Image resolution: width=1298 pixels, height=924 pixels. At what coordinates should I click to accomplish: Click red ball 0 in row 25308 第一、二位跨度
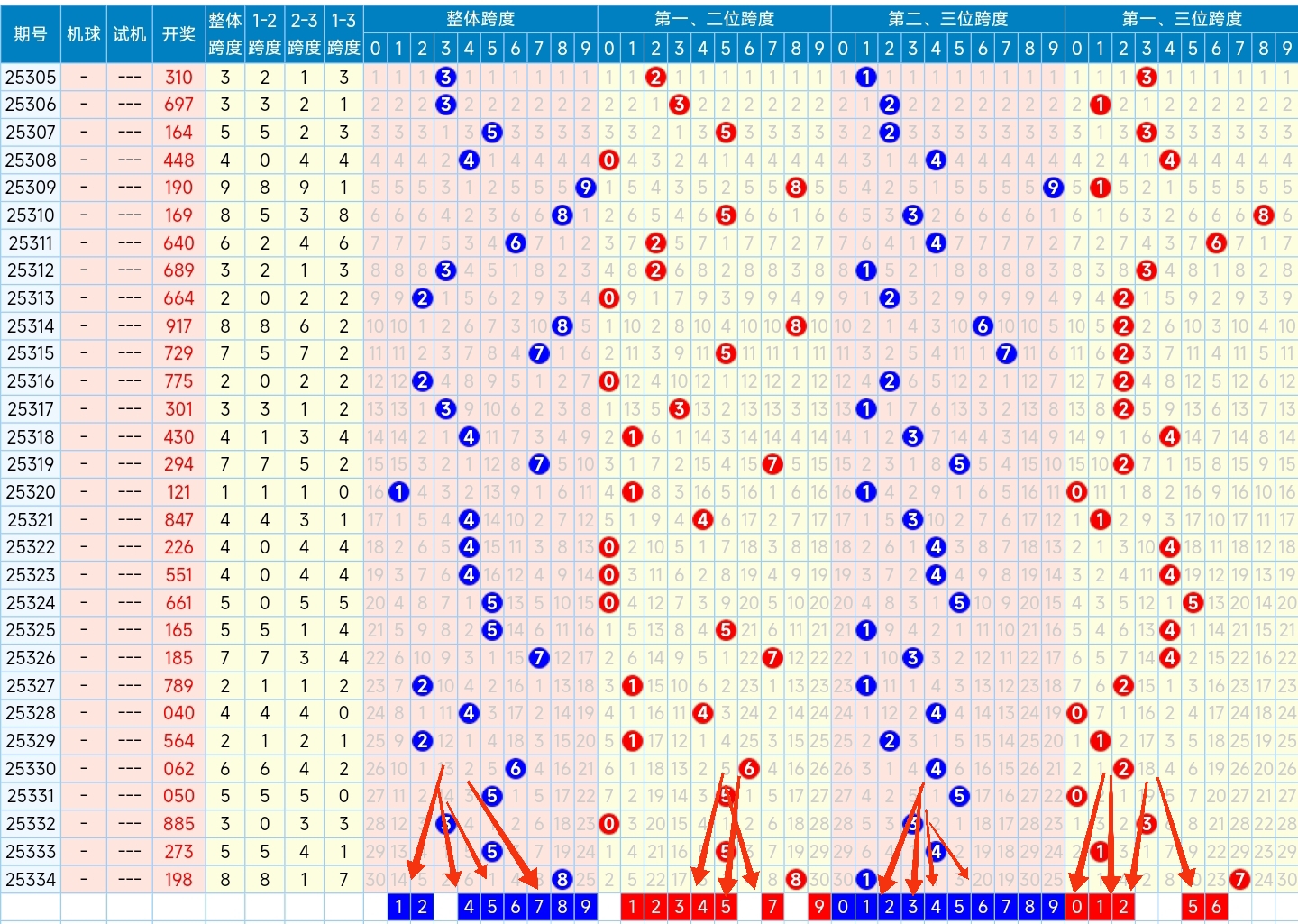tap(609, 160)
